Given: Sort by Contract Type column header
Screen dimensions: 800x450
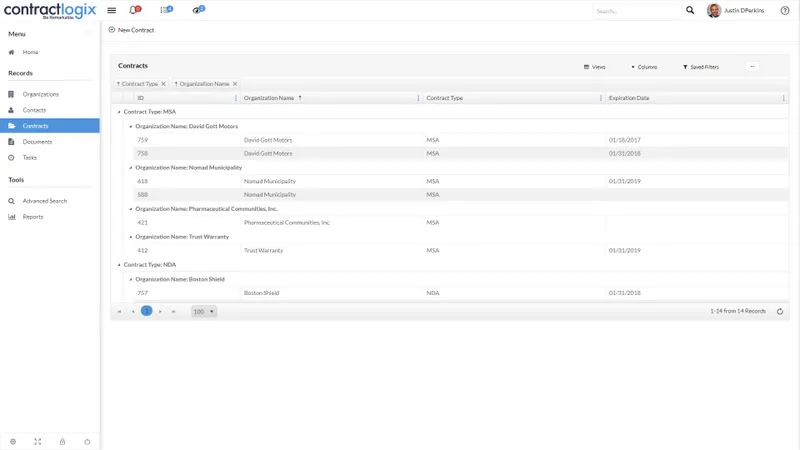Looking at the screenshot, I should click(444, 98).
